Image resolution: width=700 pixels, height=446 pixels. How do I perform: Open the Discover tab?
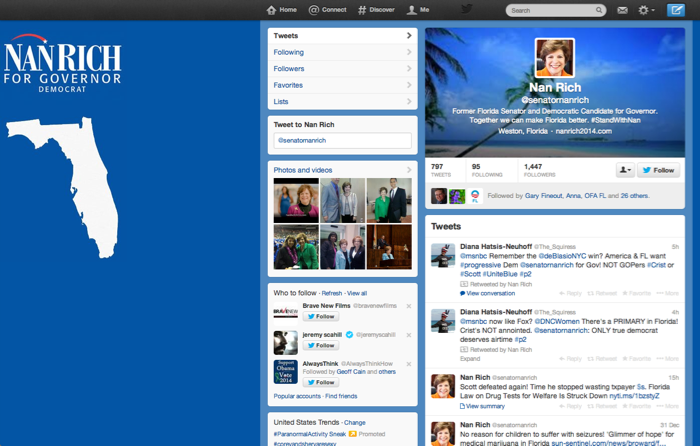[376, 10]
